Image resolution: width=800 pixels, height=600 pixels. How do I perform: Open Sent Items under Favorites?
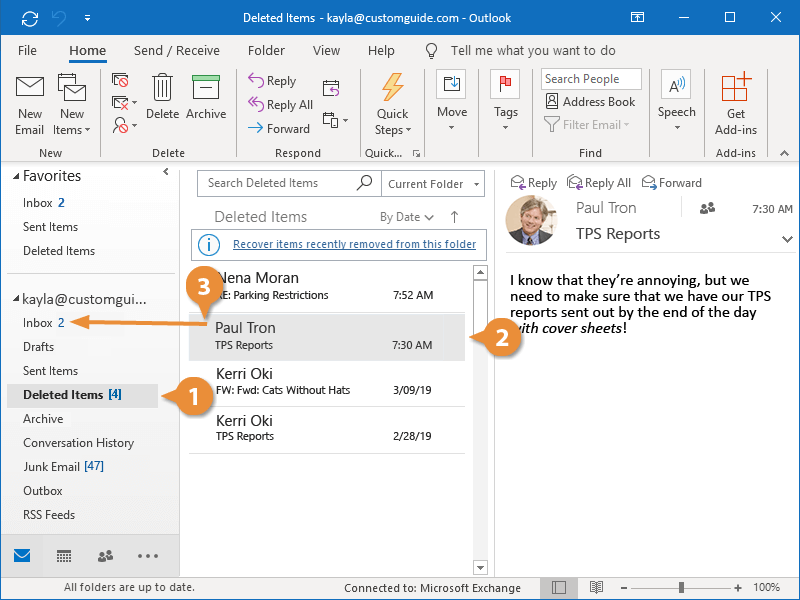pyautogui.click(x=51, y=227)
